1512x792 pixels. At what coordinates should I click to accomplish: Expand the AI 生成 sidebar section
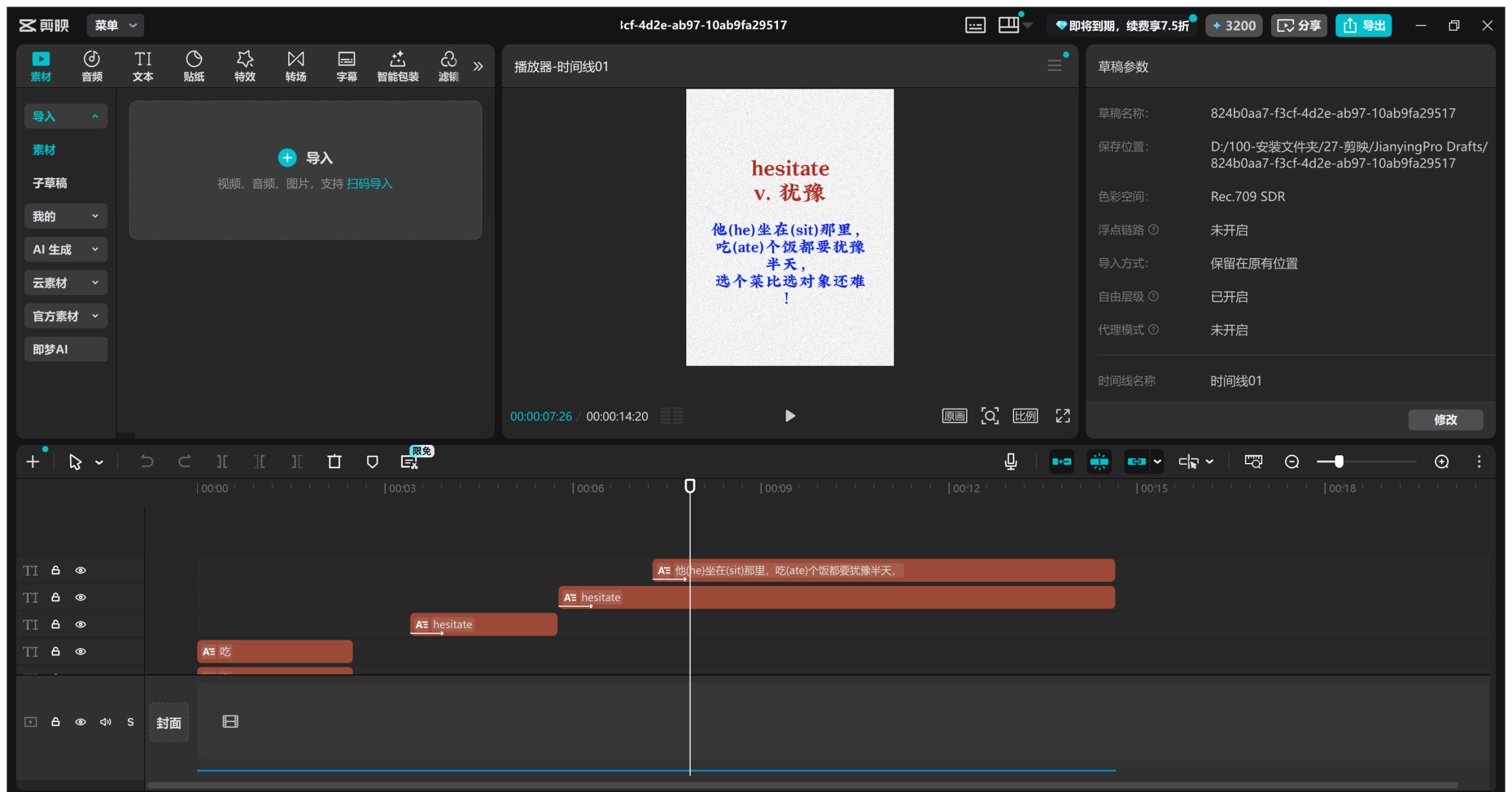point(66,249)
